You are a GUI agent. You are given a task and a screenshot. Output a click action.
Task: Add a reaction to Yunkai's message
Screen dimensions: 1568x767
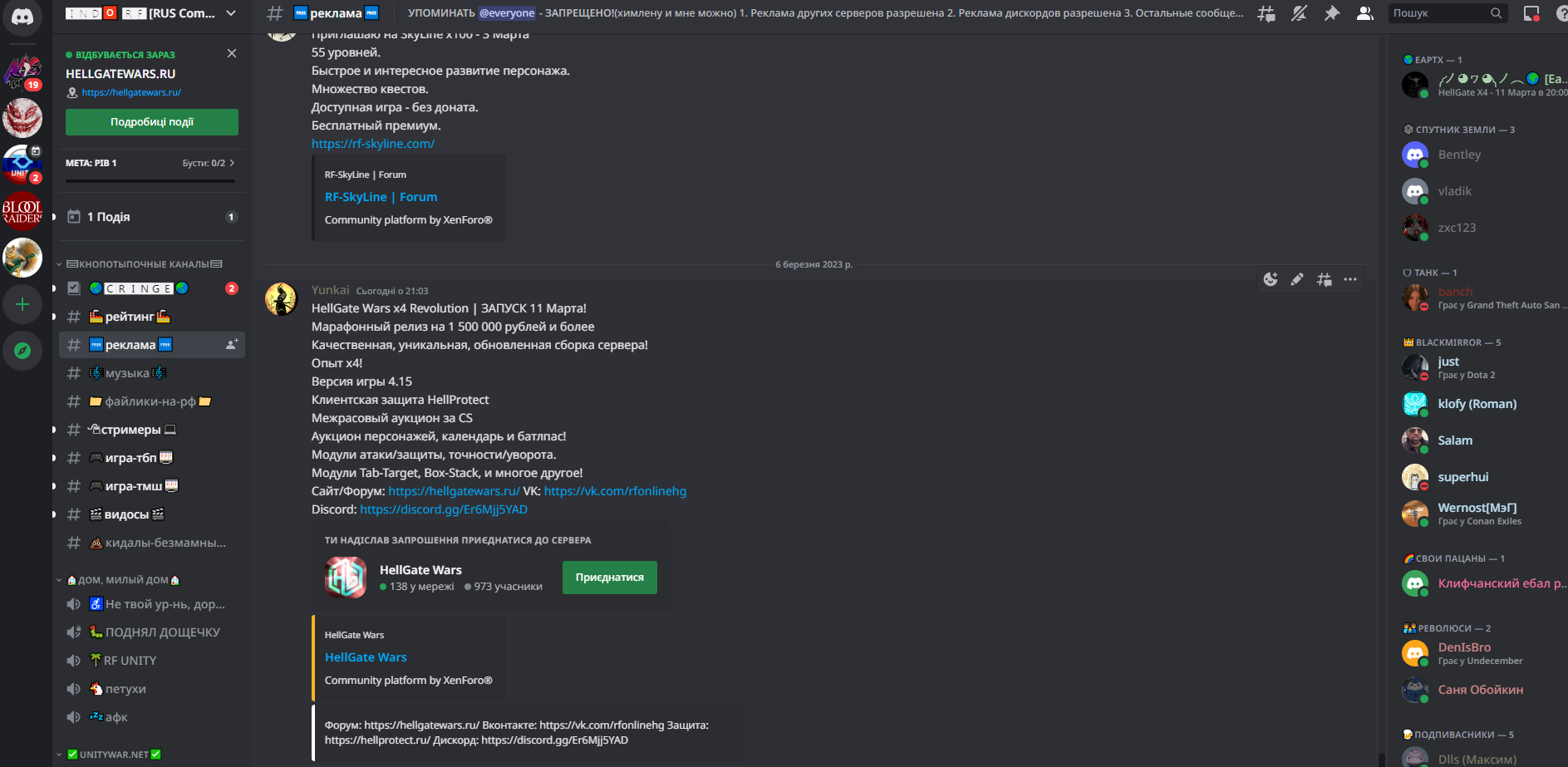(x=1271, y=279)
